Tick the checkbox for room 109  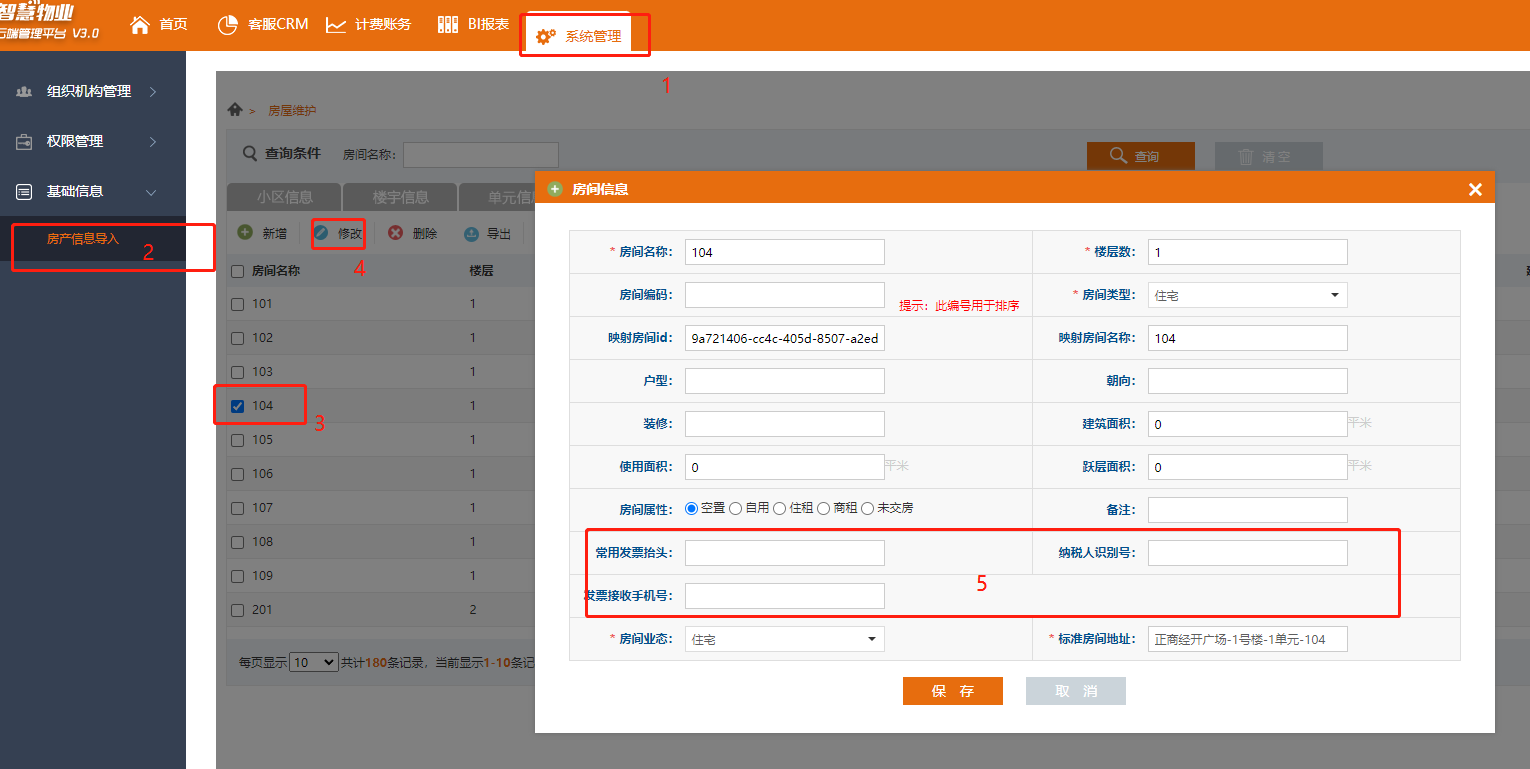237,576
